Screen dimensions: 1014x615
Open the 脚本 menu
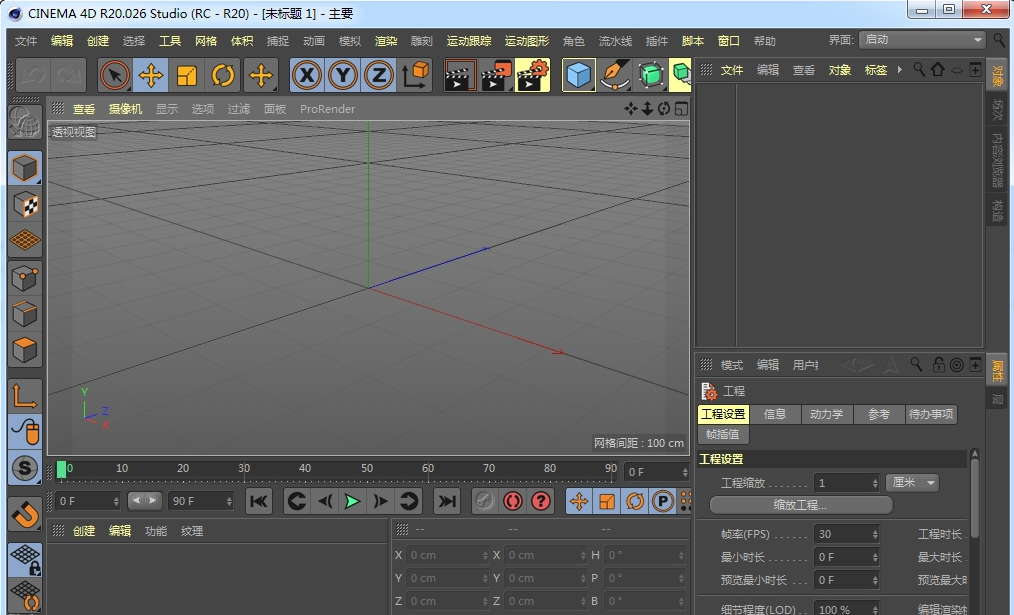(693, 41)
